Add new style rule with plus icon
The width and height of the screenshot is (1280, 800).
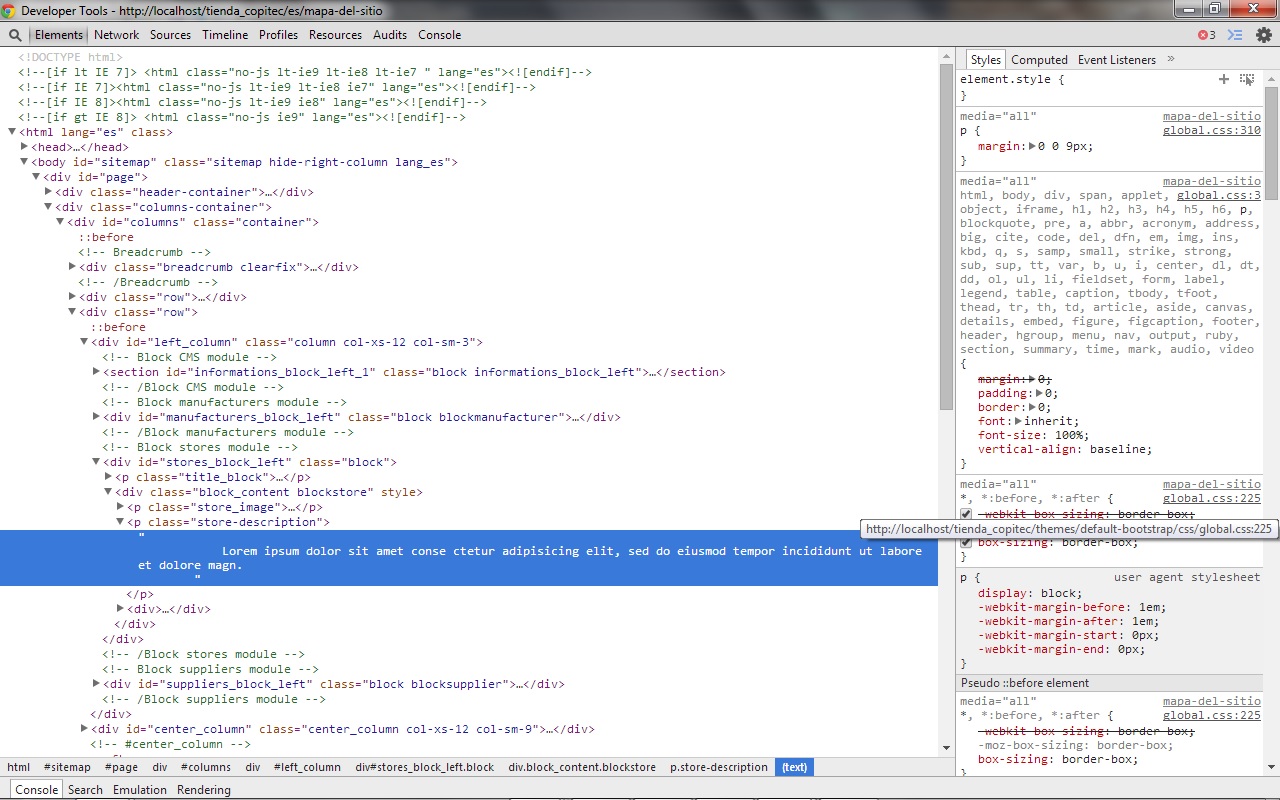tap(1223, 79)
